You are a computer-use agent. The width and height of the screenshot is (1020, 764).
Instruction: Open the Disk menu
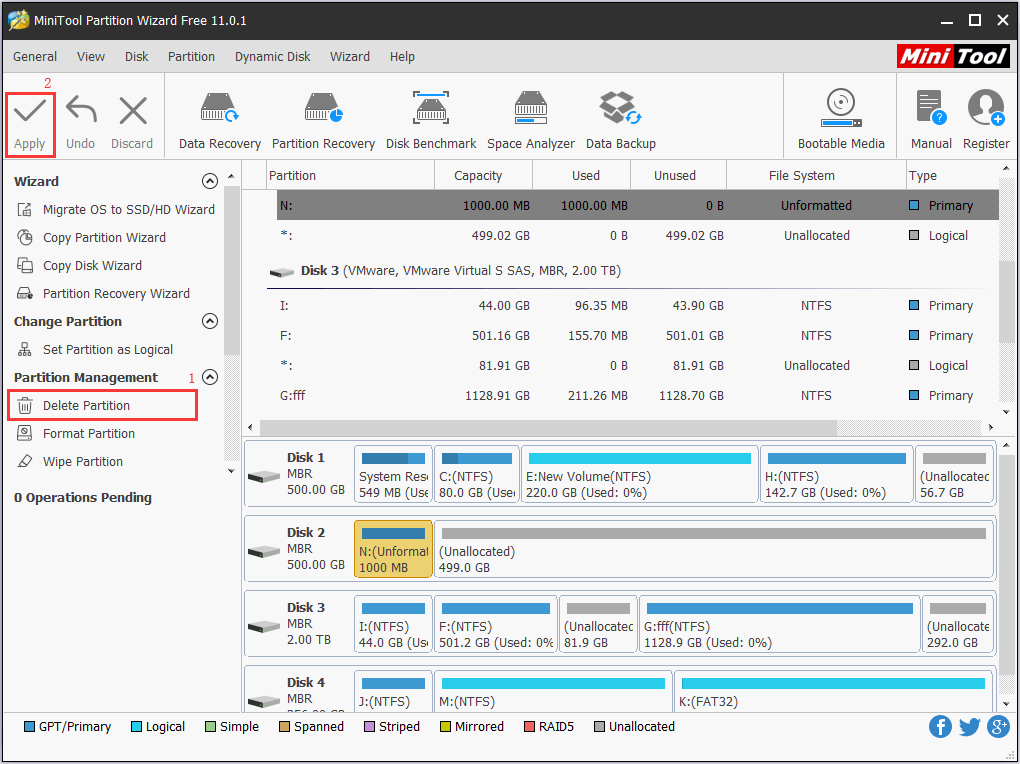click(x=137, y=57)
